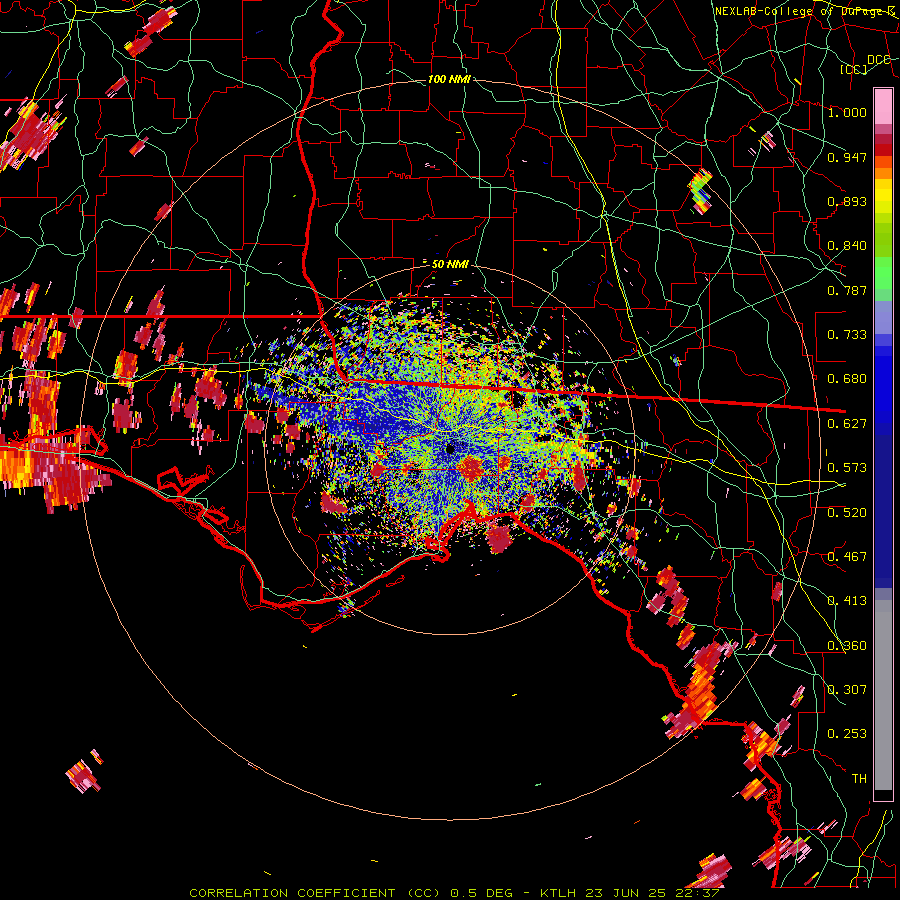The height and width of the screenshot is (900, 900).
Task: Click the 0.733 value on color scale
Action: click(x=847, y=335)
